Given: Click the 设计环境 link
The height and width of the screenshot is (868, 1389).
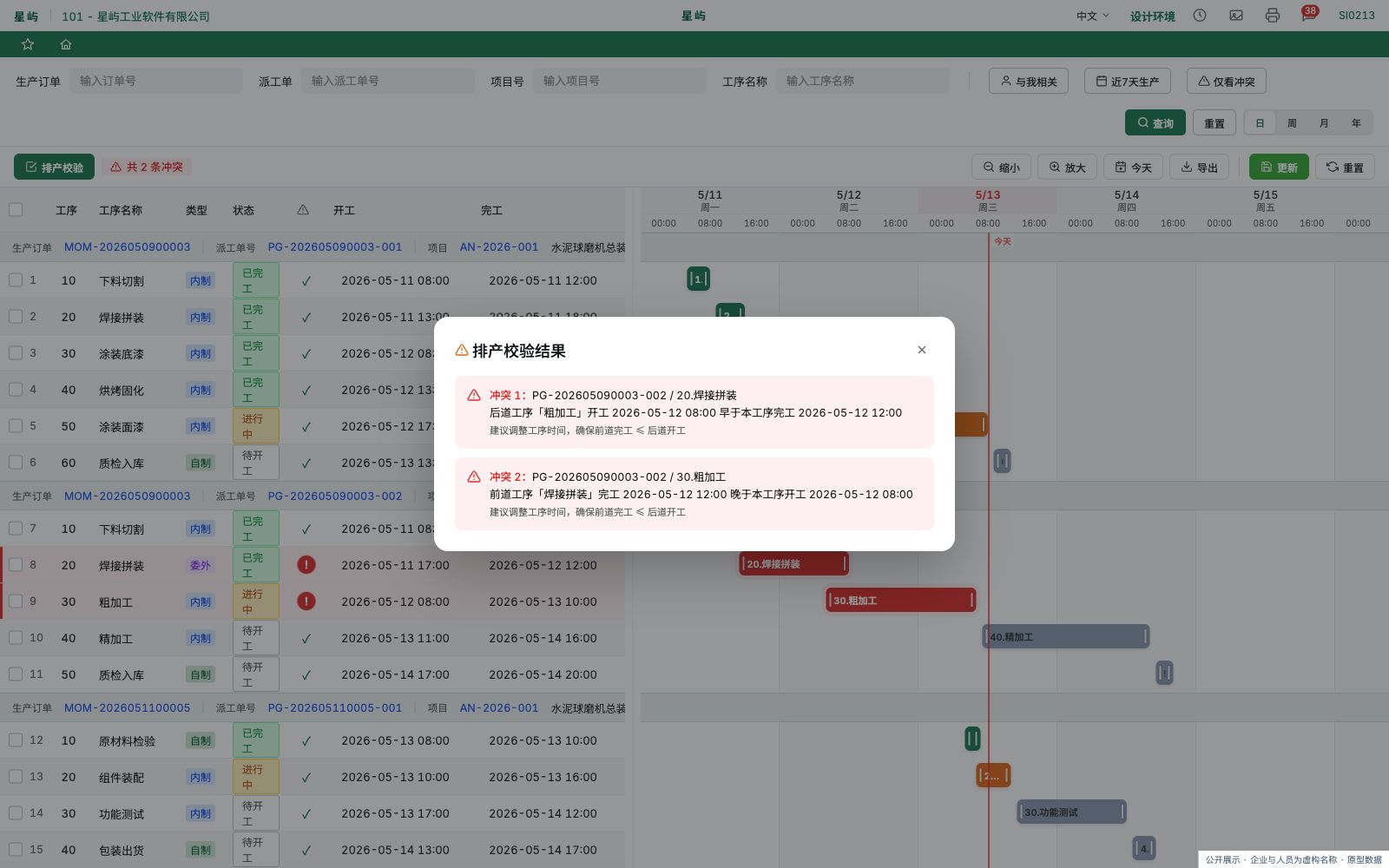Looking at the screenshot, I should 1153,16.
